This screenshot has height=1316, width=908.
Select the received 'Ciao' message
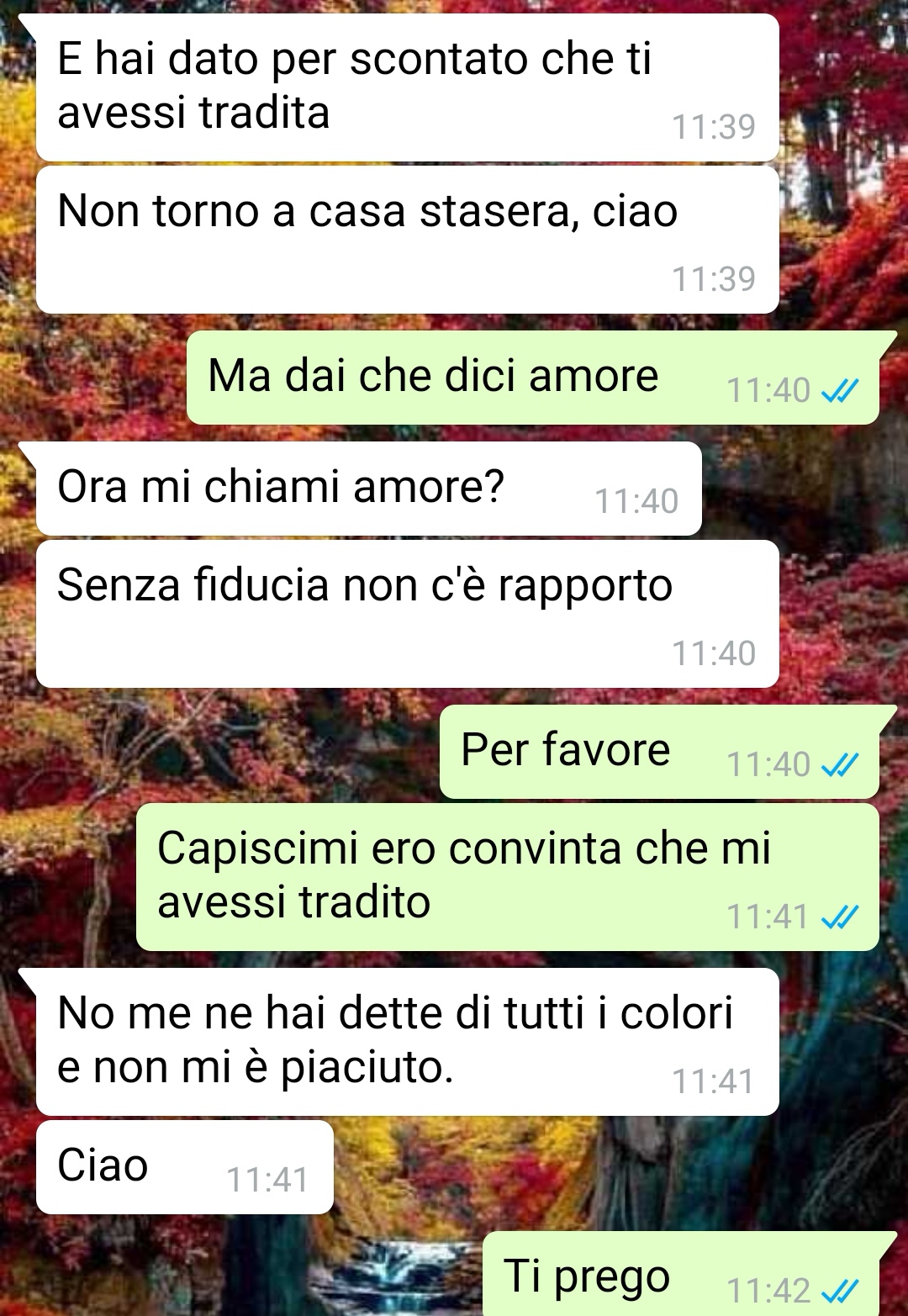coord(185,1167)
